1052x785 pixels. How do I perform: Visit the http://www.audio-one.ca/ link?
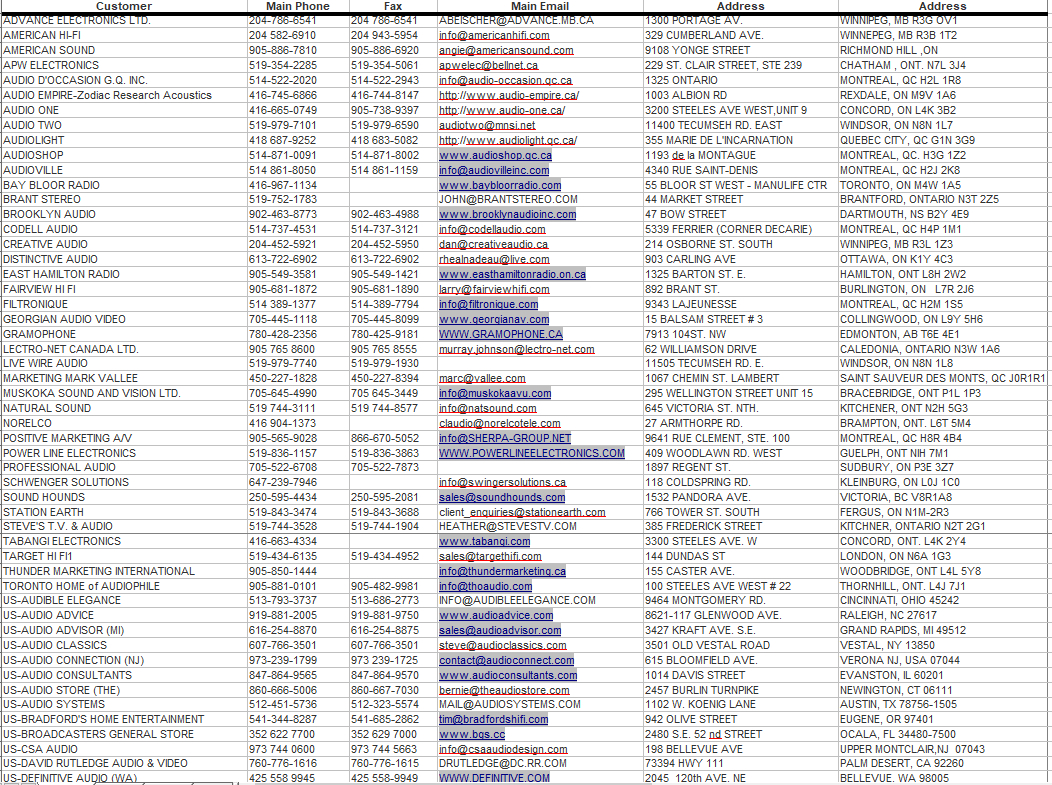502,110
